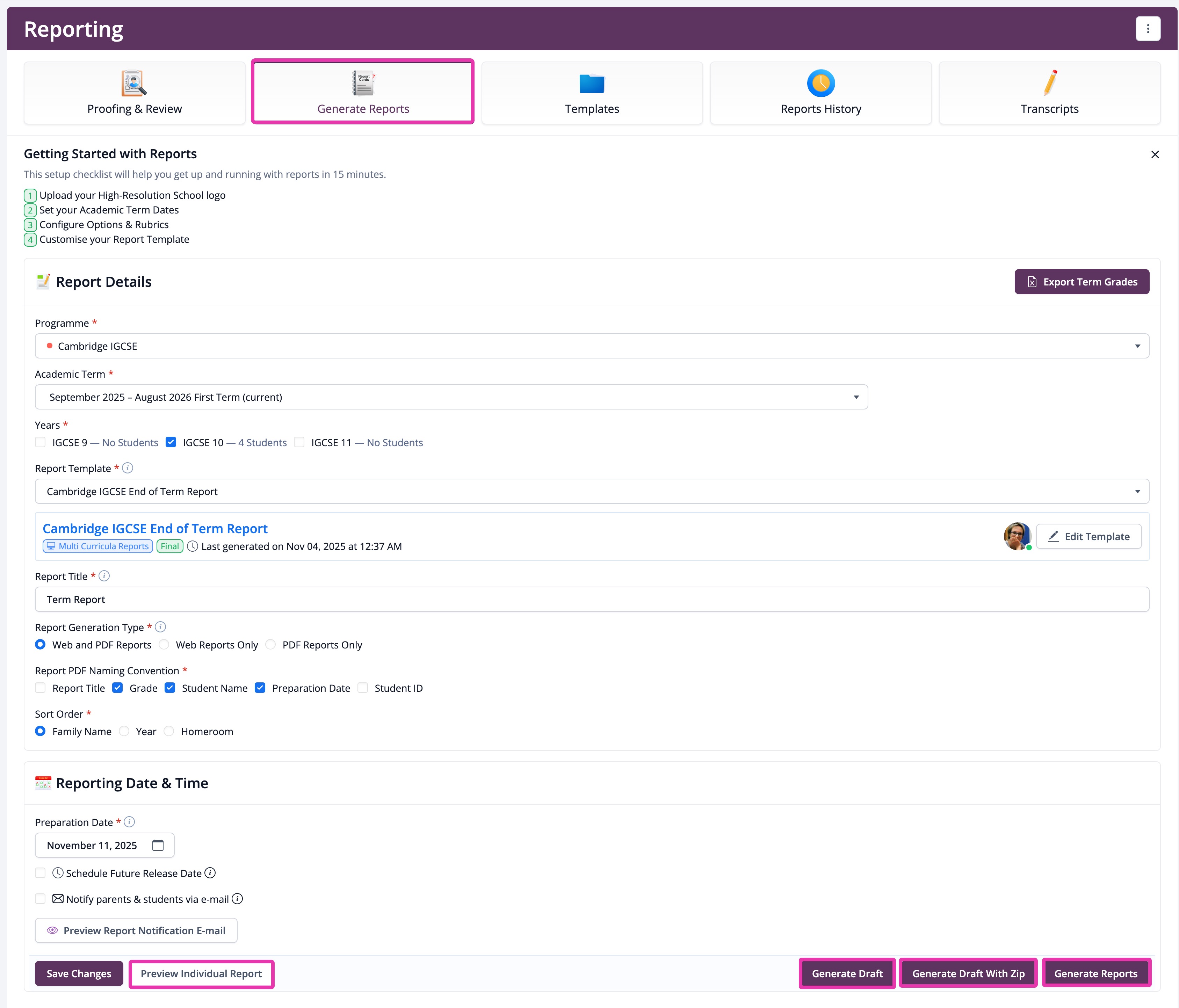Close the Getting Started checklist
Screen dimensions: 1179x1008
coord(1155,154)
